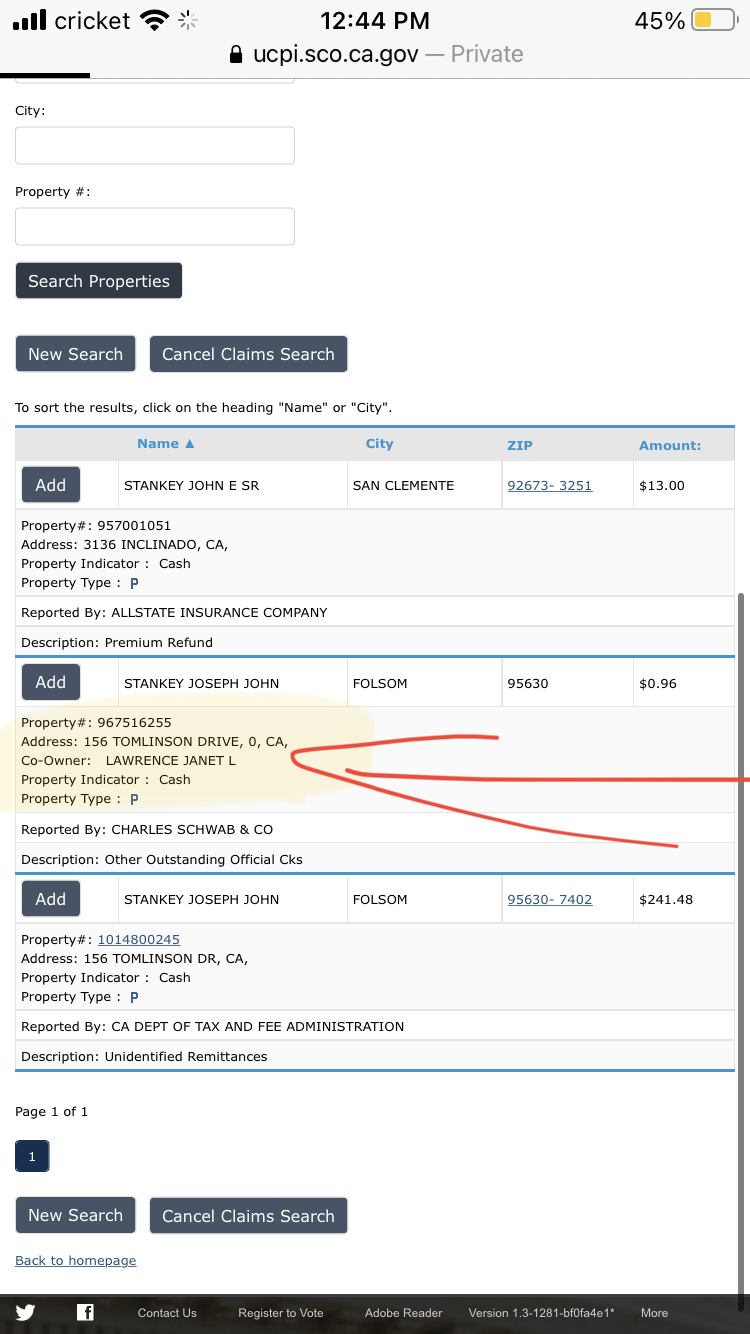Open property number 1014800245 link
Image resolution: width=750 pixels, height=1334 pixels.
click(x=139, y=939)
